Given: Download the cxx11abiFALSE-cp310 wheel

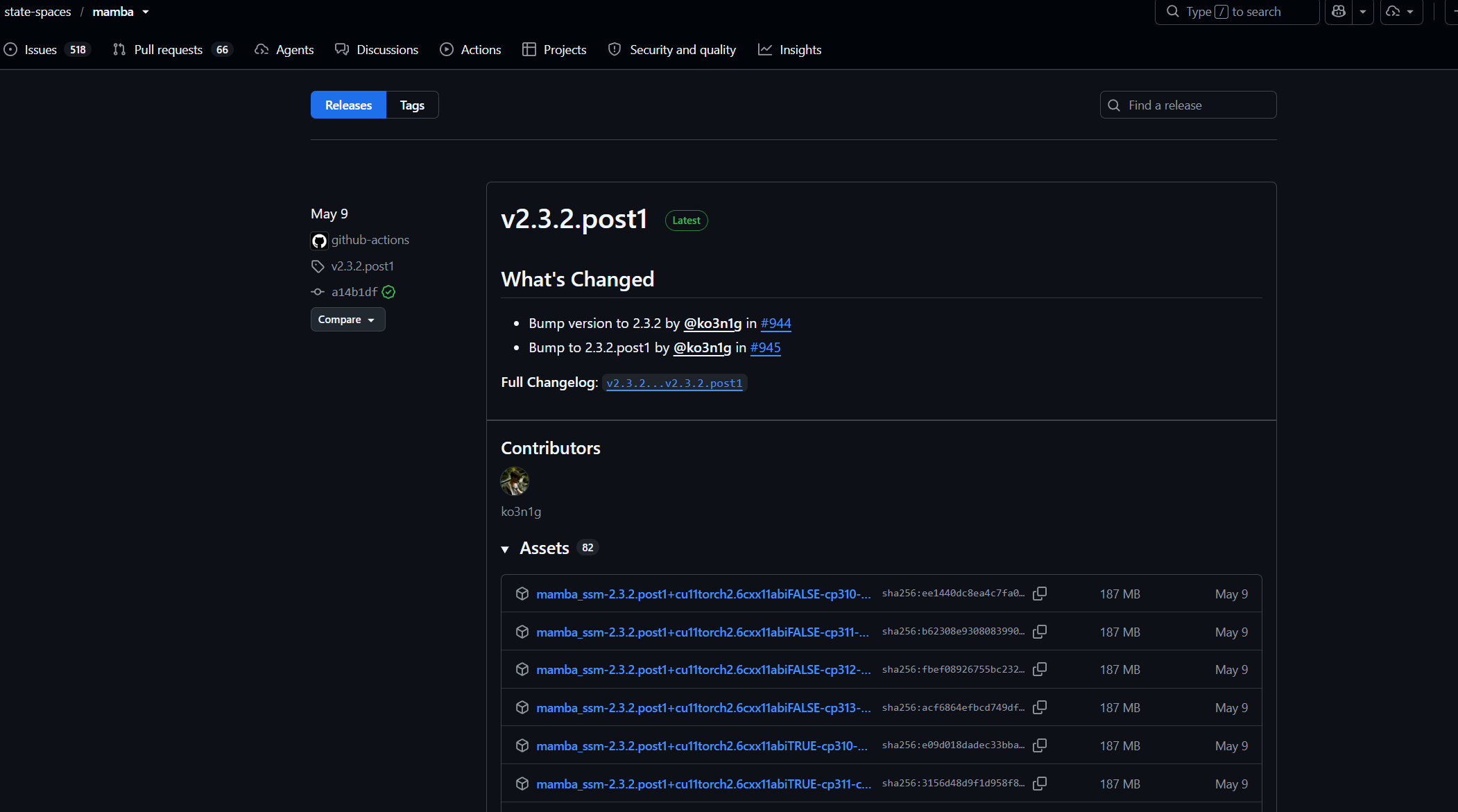Looking at the screenshot, I should 703,594.
